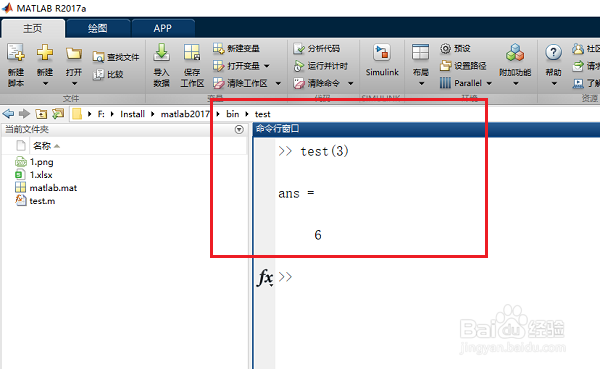Screen dimensions: 600x369
Task: Expand the Parallel dropdown arrow
Action: [489, 83]
